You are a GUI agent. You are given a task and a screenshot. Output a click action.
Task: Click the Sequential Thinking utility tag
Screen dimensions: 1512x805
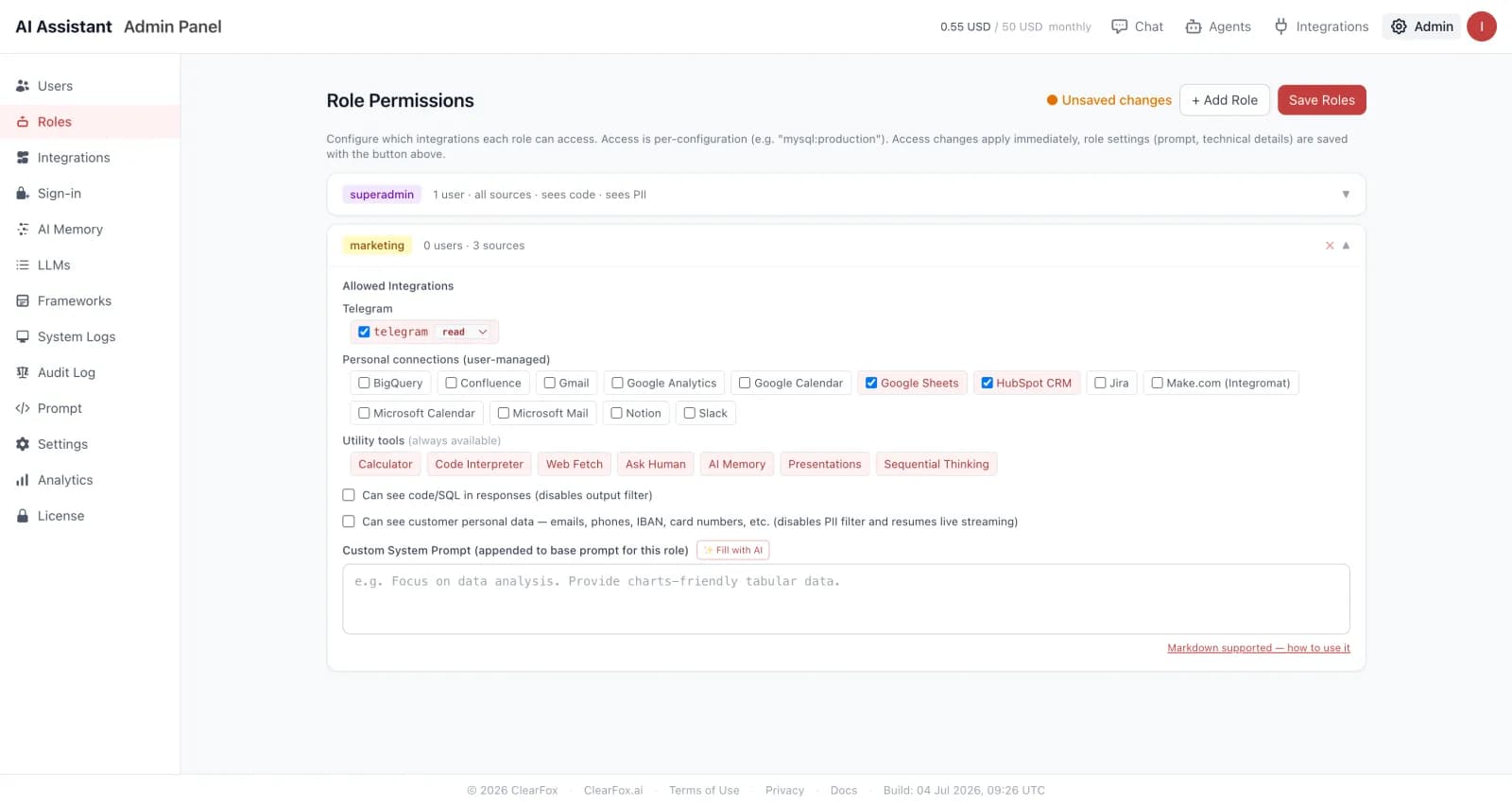[936, 464]
